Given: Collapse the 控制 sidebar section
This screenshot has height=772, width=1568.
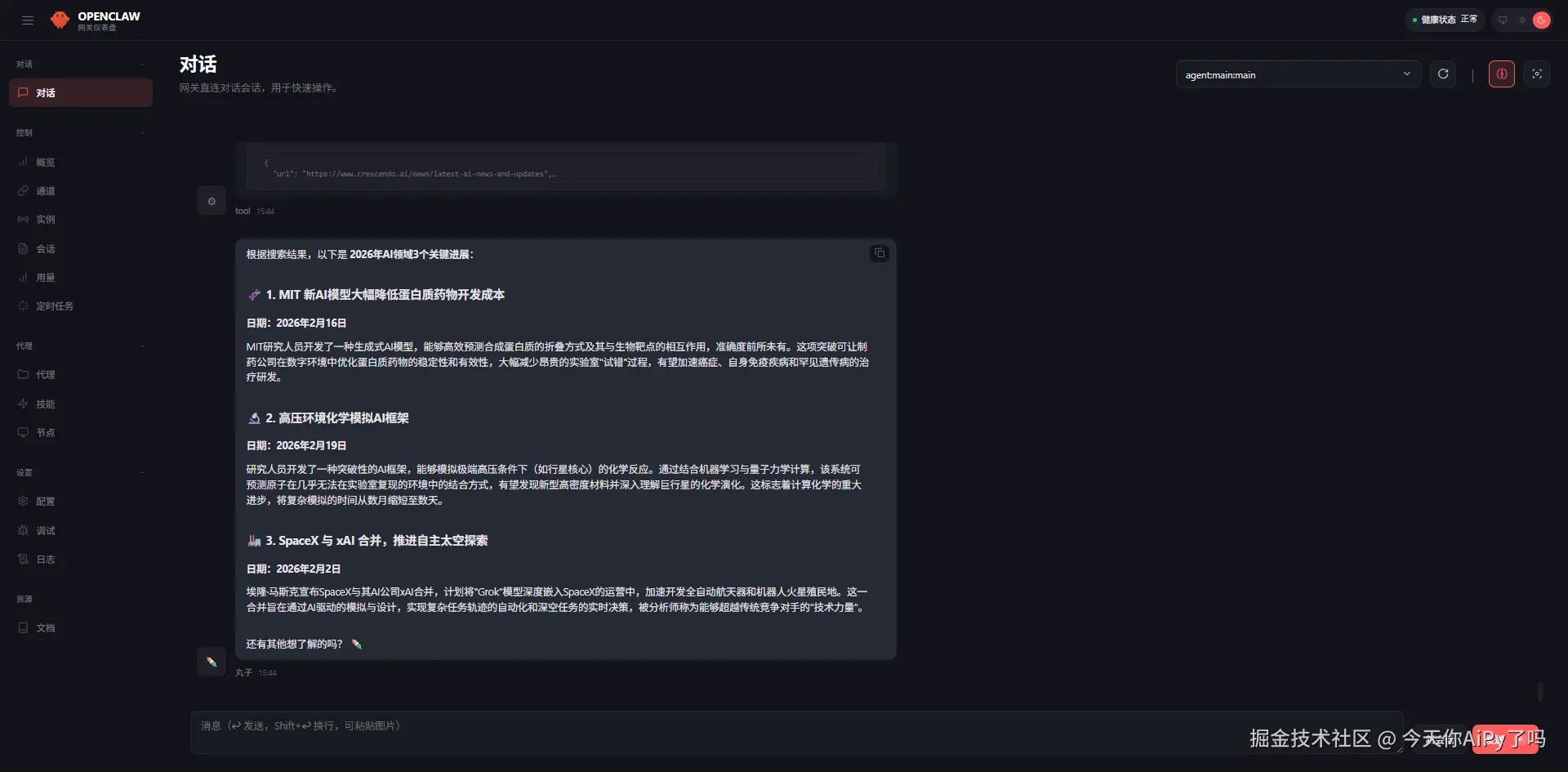Looking at the screenshot, I should (x=81, y=132).
